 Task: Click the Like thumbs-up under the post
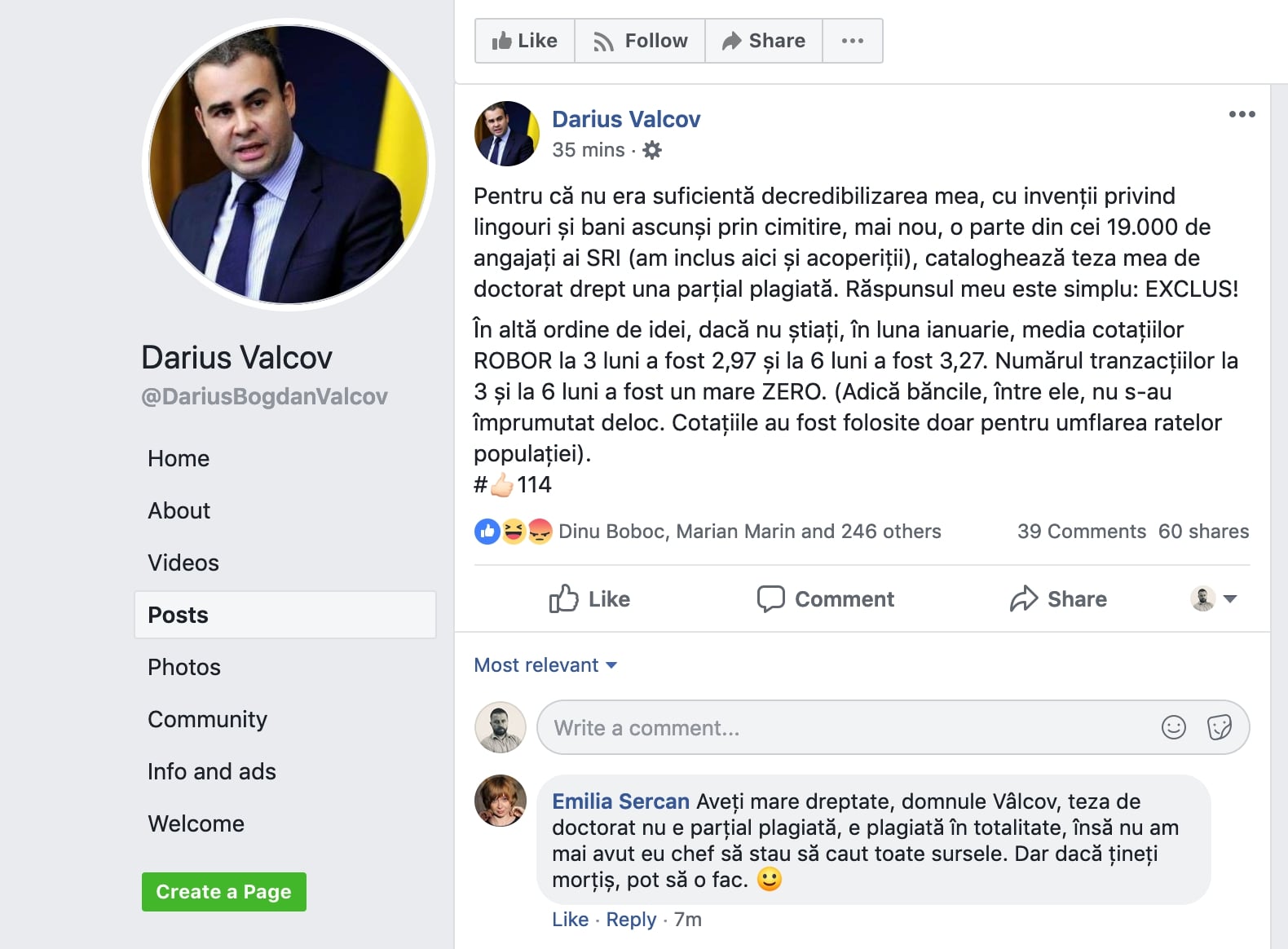click(589, 599)
